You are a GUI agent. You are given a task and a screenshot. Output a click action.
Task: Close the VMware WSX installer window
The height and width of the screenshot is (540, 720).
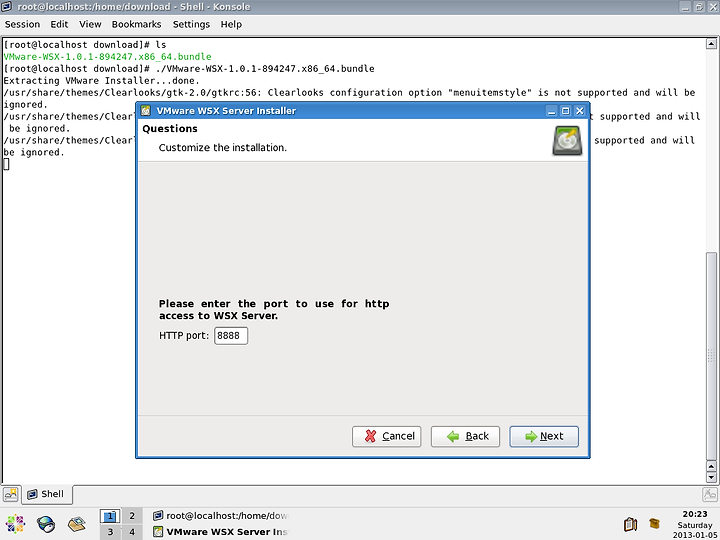[x=579, y=111]
